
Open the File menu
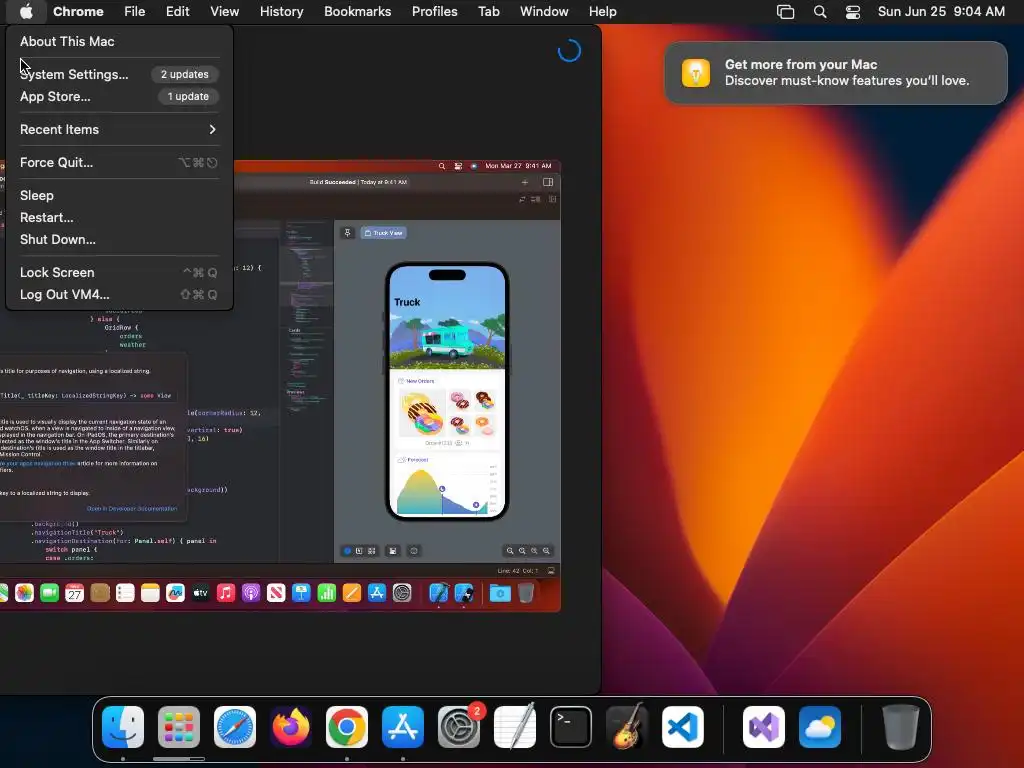point(135,12)
